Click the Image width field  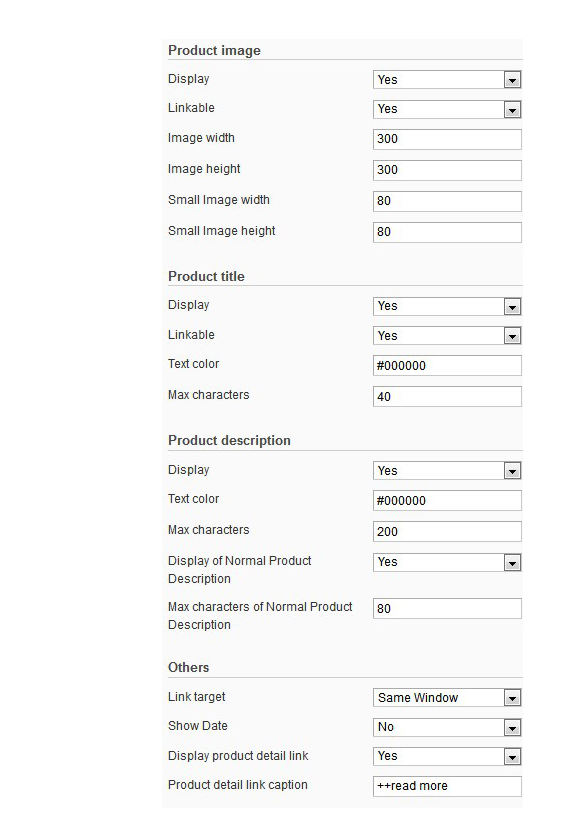point(447,139)
